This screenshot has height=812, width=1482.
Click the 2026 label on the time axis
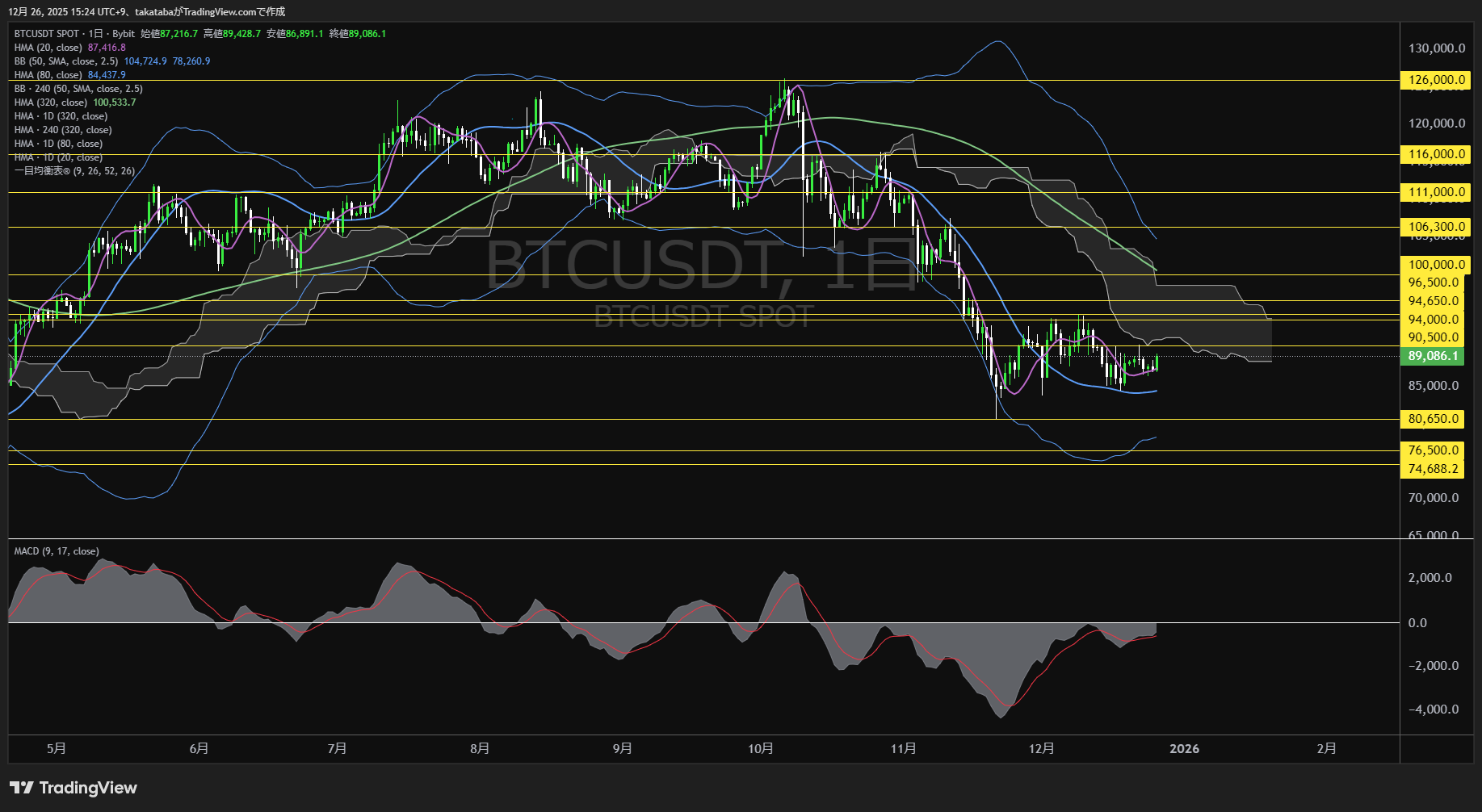[1185, 748]
